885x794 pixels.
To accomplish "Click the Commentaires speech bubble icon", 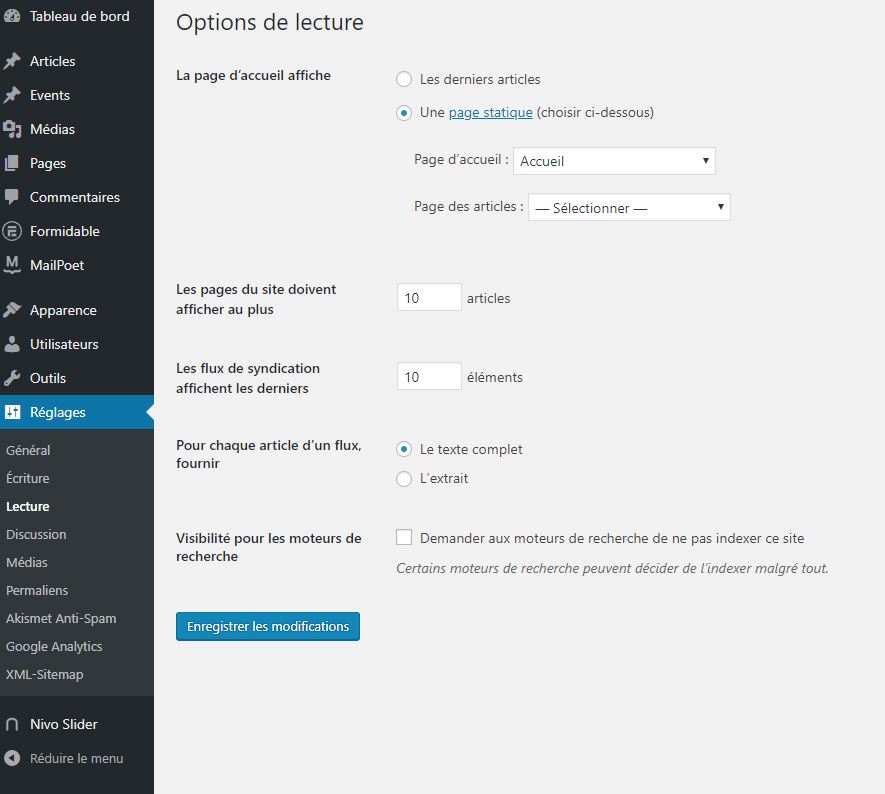I will (x=12, y=197).
